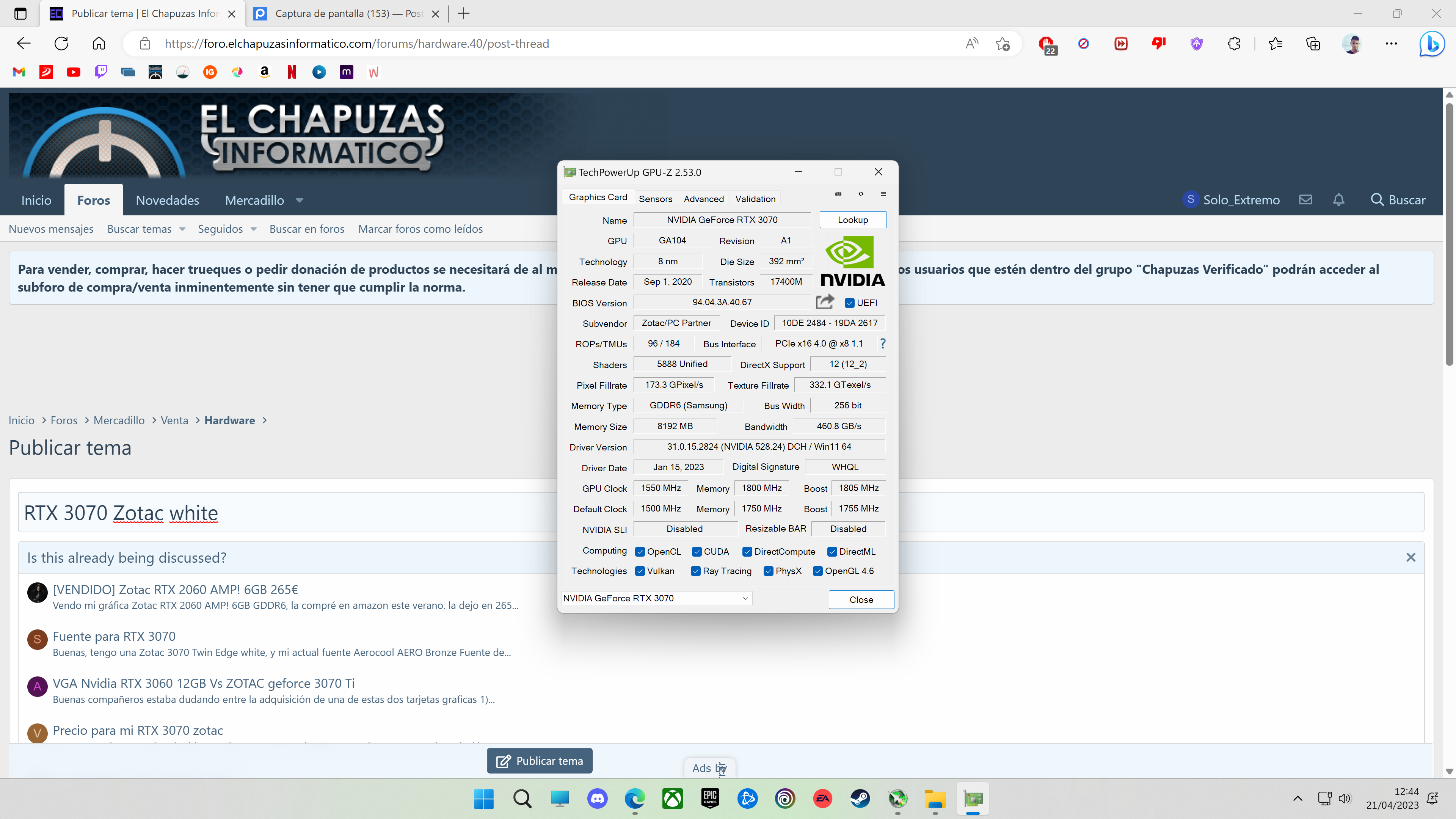Open Steam from the taskbar
This screenshot has width=1456, height=819.
point(860,799)
